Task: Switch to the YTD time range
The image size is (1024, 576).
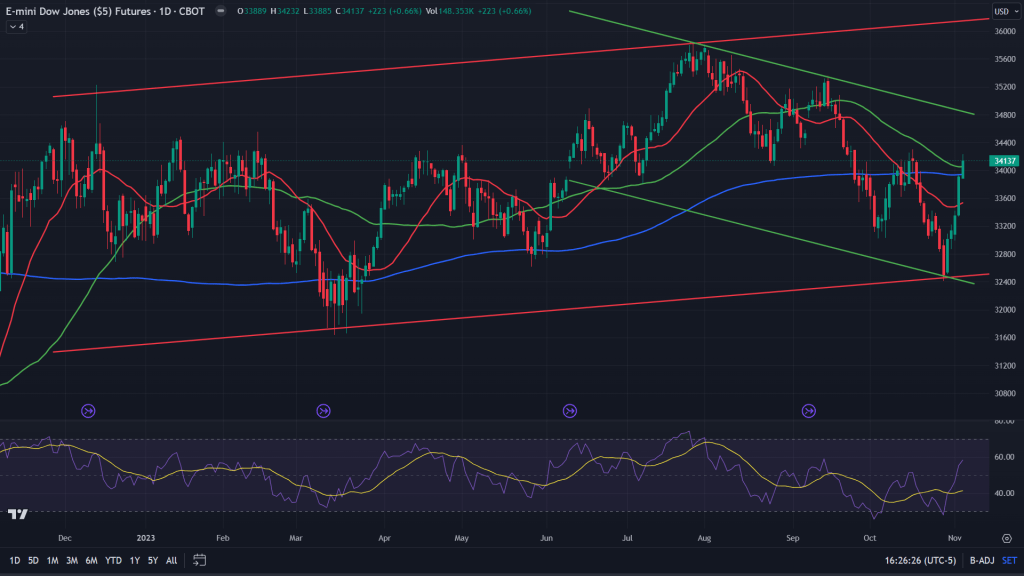Action: click(x=112, y=560)
